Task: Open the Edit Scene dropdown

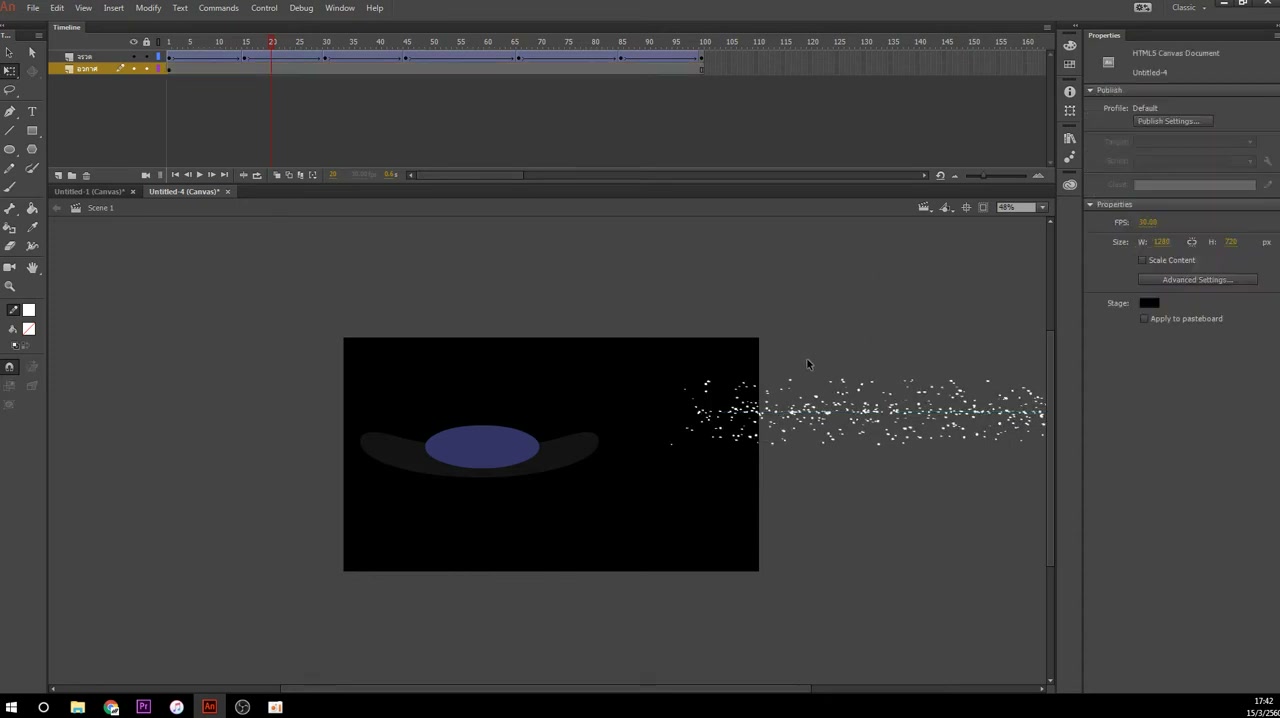Action: [x=924, y=208]
